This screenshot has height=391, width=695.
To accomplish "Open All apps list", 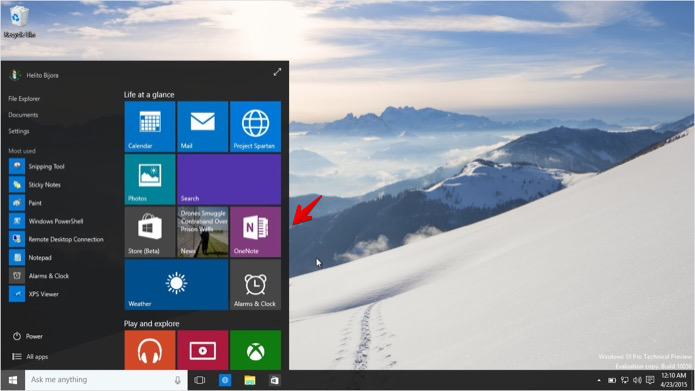I will [x=30, y=356].
